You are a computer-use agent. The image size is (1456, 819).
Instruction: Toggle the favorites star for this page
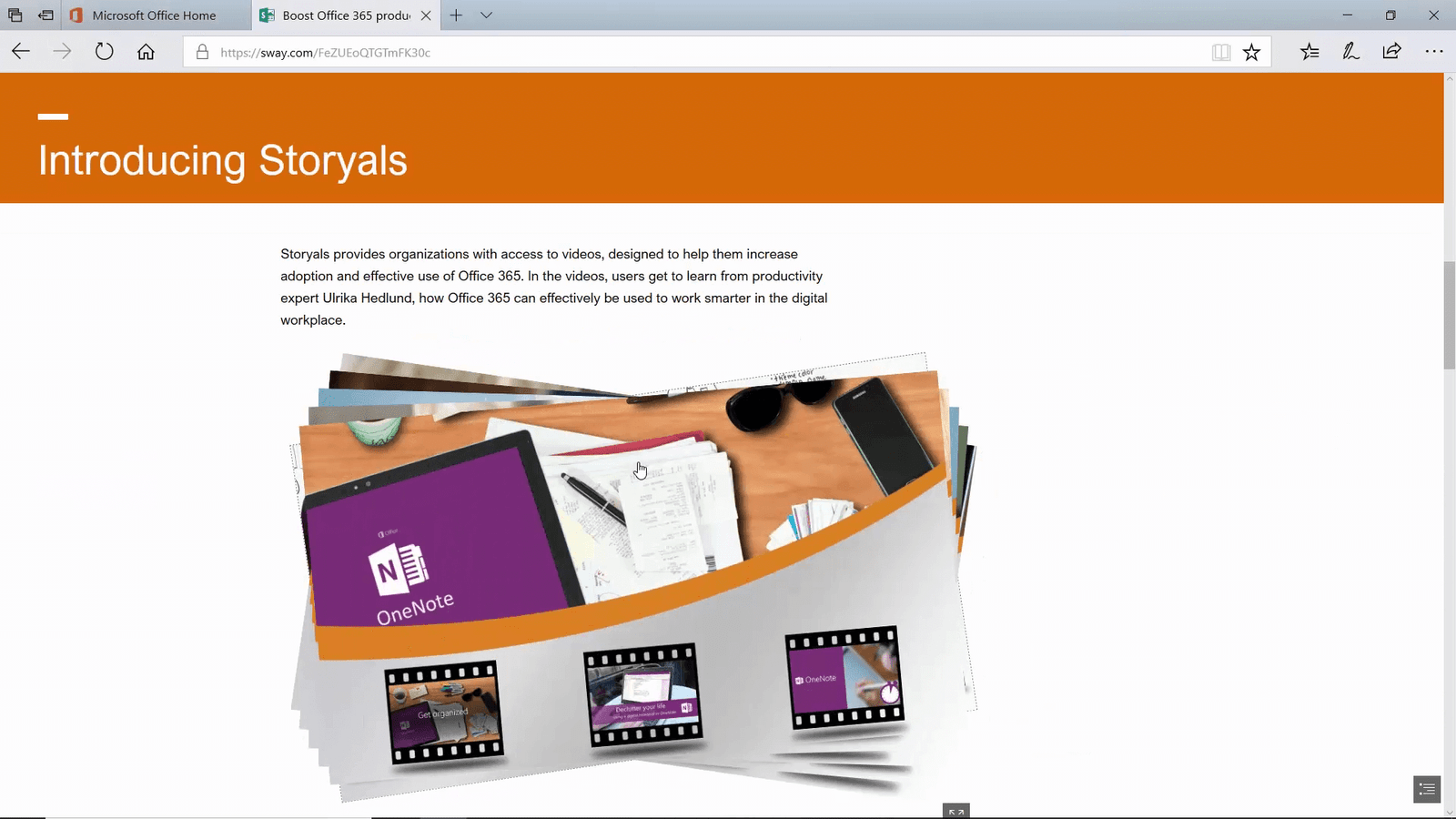1252,52
